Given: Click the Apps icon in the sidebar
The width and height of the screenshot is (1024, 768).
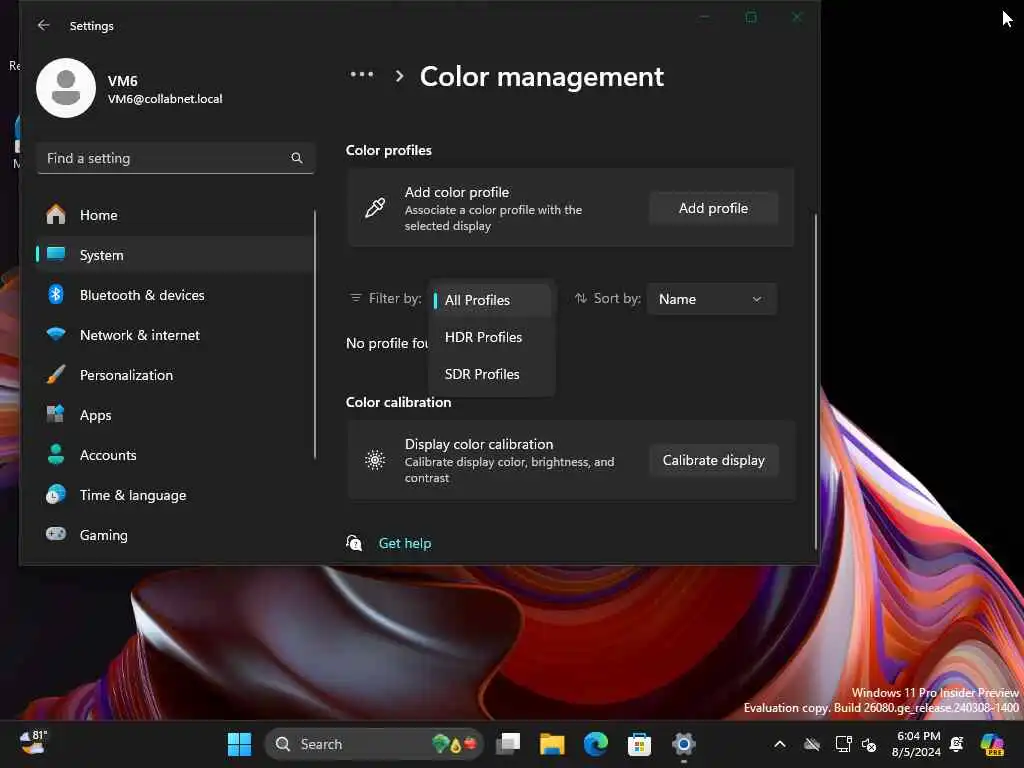Looking at the screenshot, I should click(56, 414).
